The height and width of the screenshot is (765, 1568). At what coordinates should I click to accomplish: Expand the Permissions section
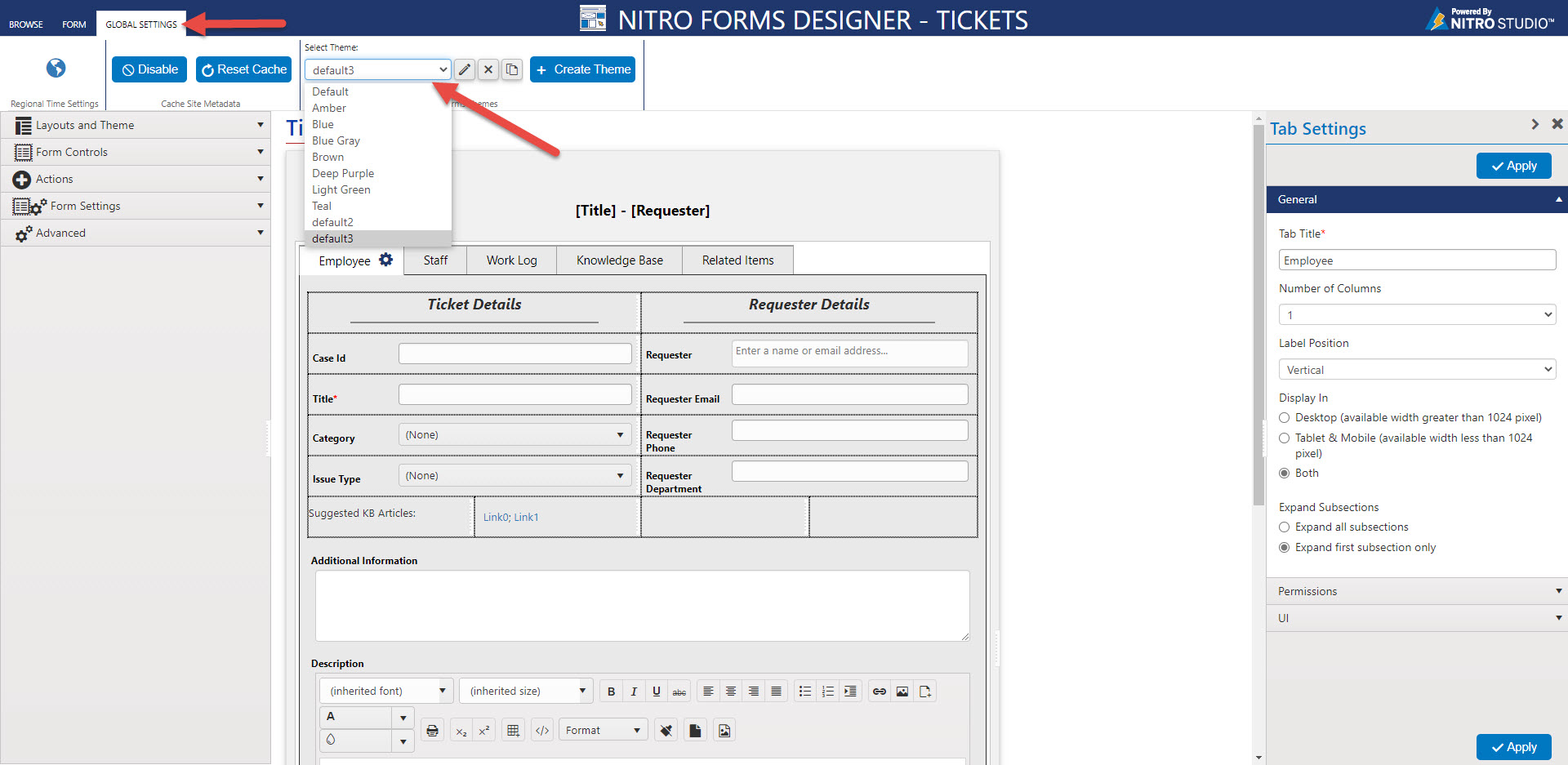coord(1417,591)
